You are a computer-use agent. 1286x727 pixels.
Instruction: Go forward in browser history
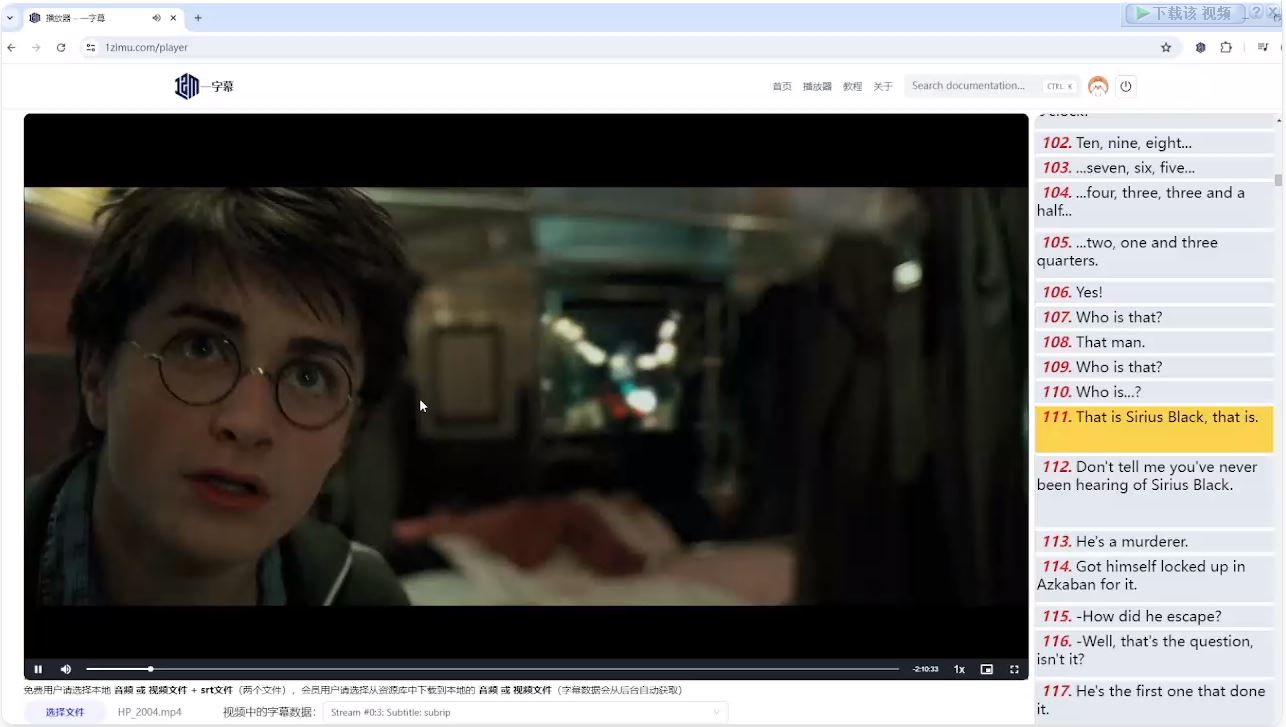pos(36,47)
